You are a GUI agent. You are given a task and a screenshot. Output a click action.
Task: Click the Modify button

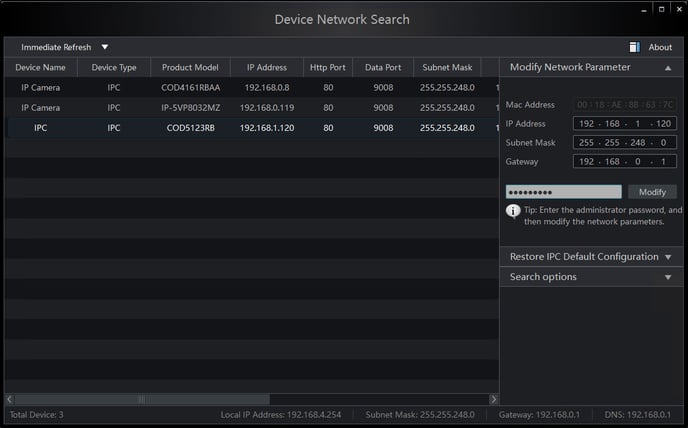[x=652, y=192]
